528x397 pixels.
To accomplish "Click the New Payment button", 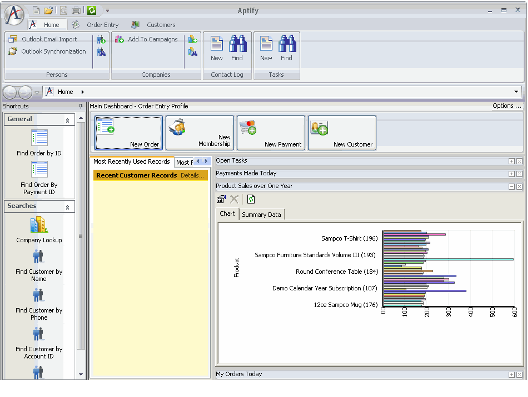I will 271,133.
